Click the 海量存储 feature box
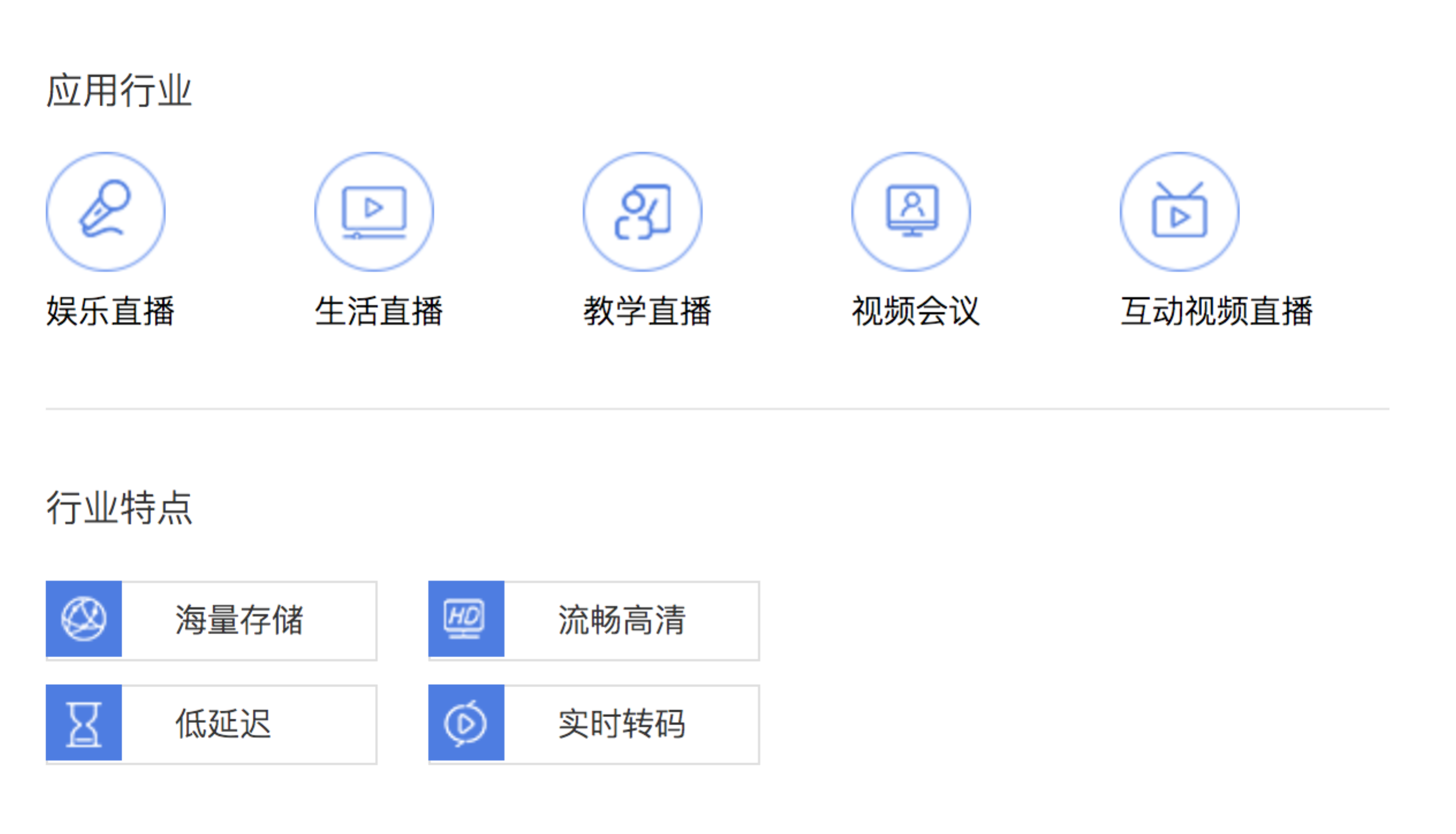 (x=239, y=620)
